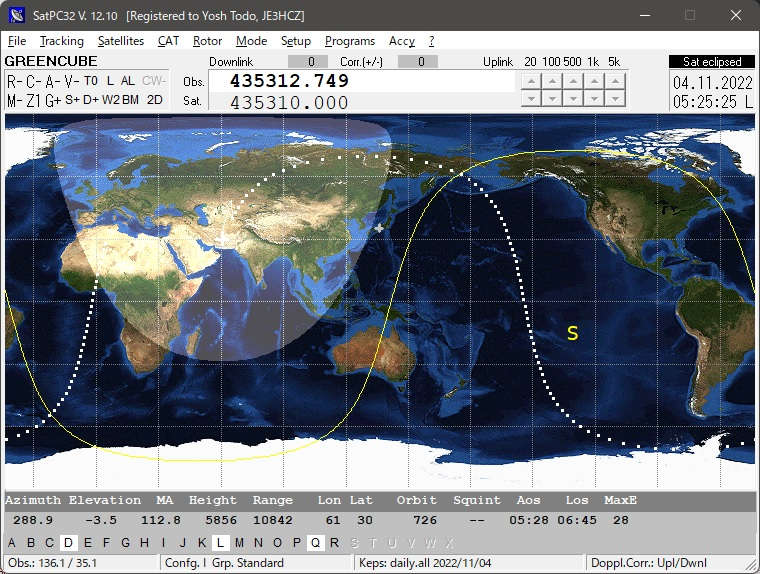Select satellite letter Q
This screenshot has height=574, width=760.
point(315,543)
